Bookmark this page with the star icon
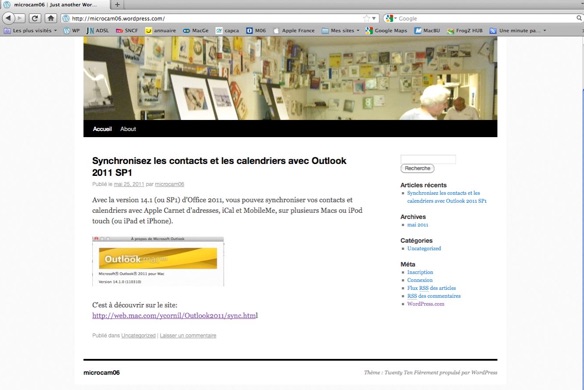The width and height of the screenshot is (584, 390). [366, 18]
